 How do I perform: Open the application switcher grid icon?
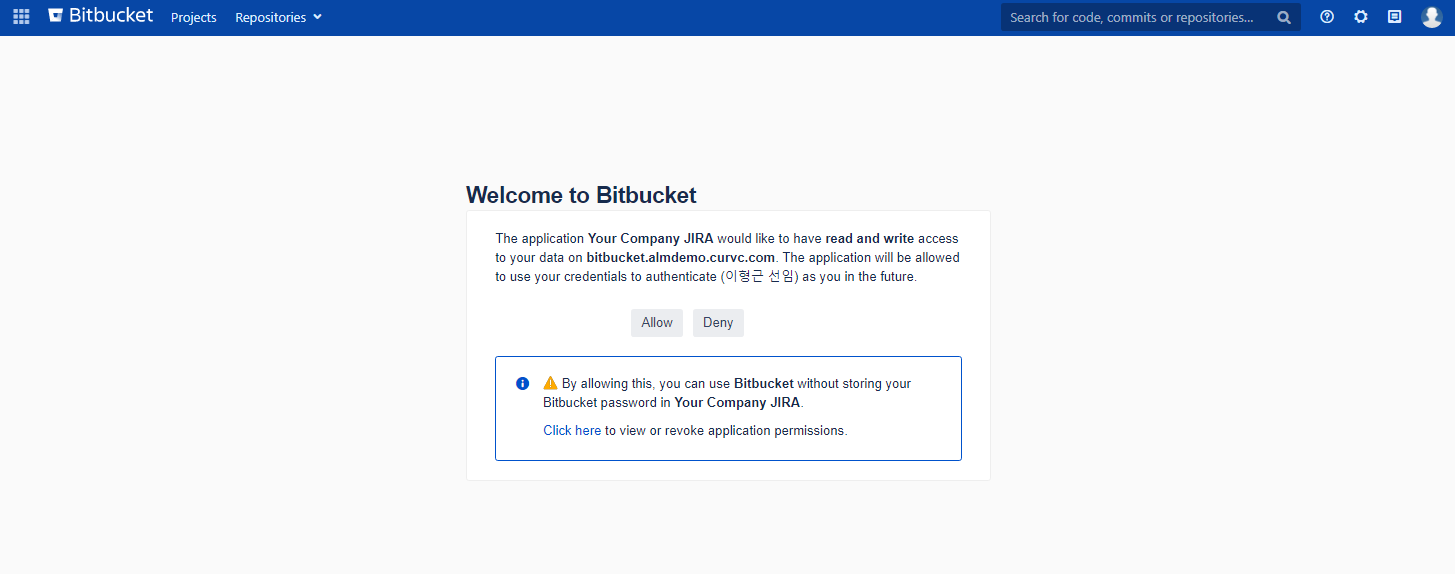click(x=21, y=17)
